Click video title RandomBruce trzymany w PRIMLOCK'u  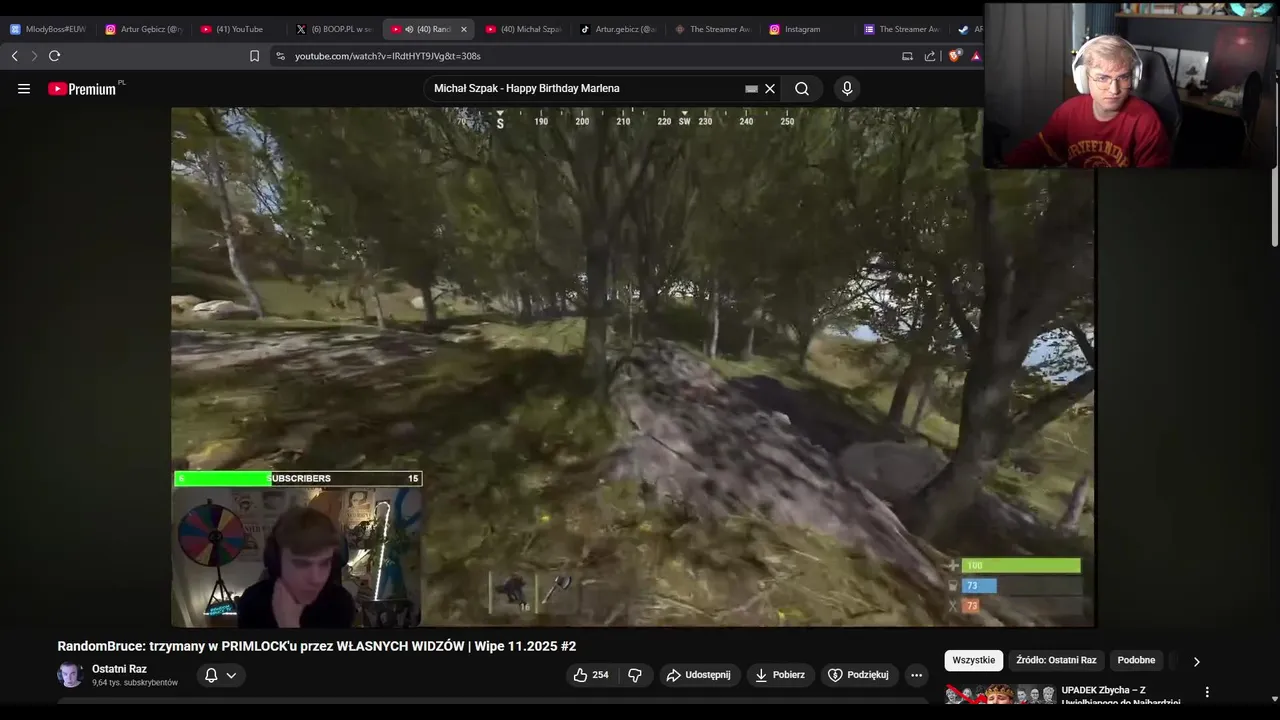[x=317, y=646]
